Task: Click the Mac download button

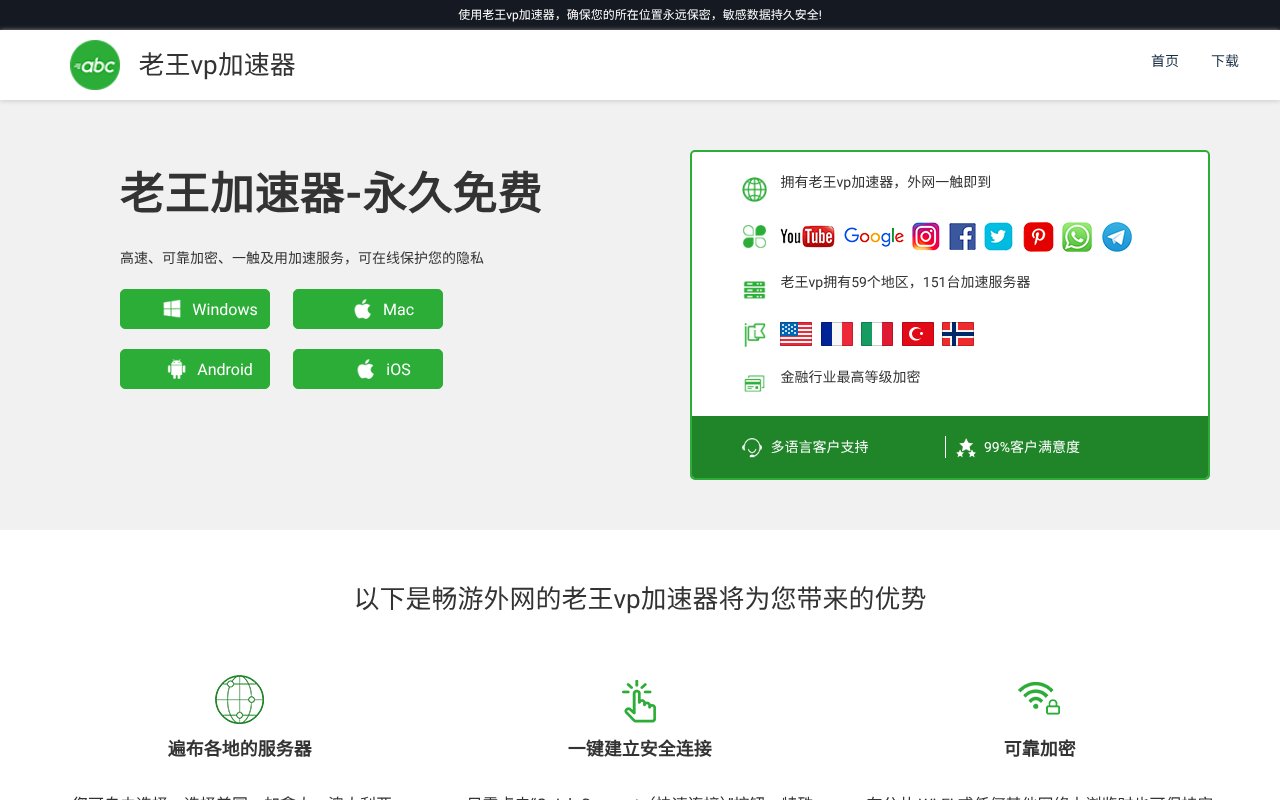Action: 367,309
